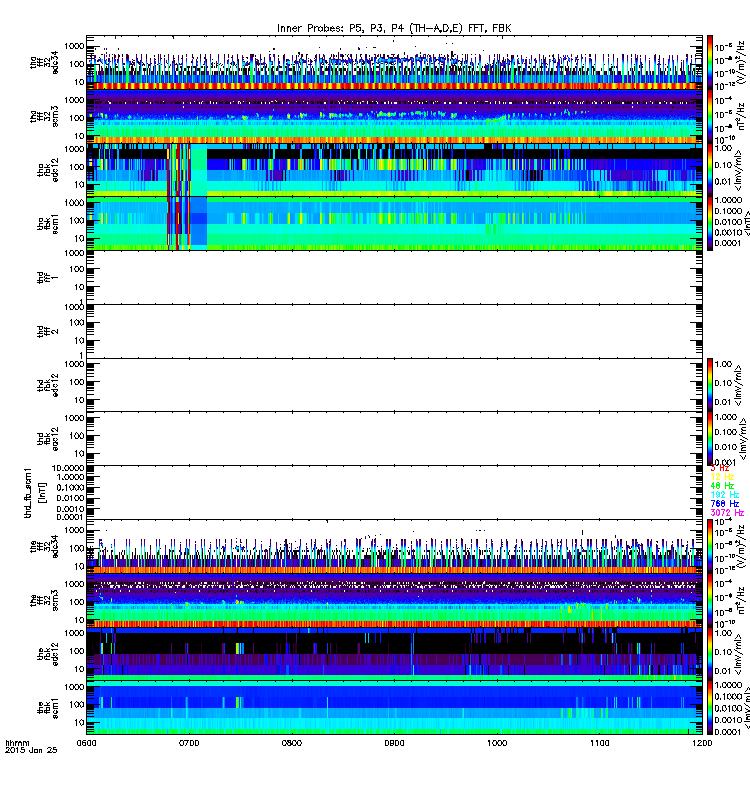750x800 pixels.
Task: Click the 'the fff 32 edc34' panel label
Action: (x=44, y=547)
